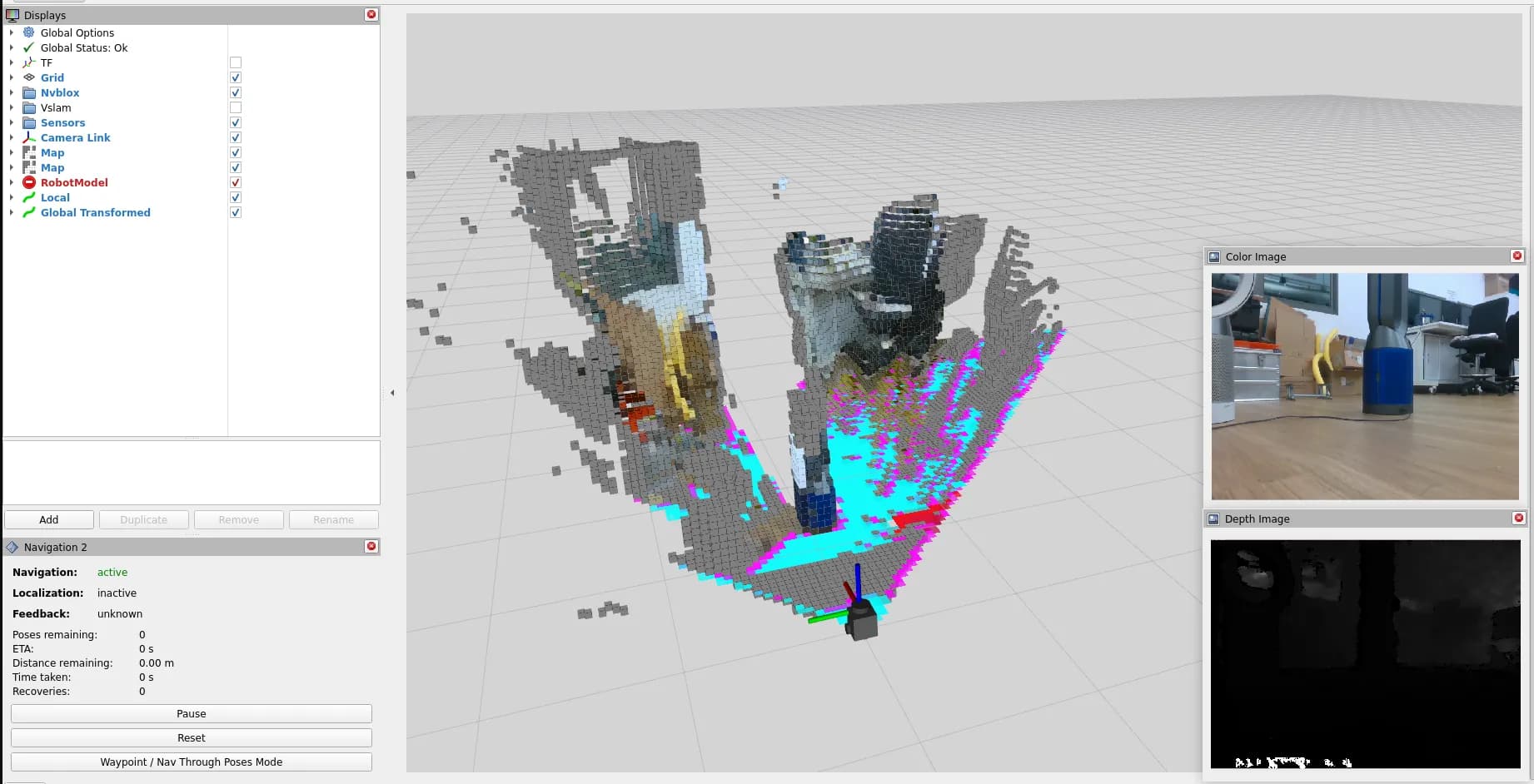Click the Depth Image panel icon
Image resolution: width=1534 pixels, height=784 pixels.
click(1214, 519)
